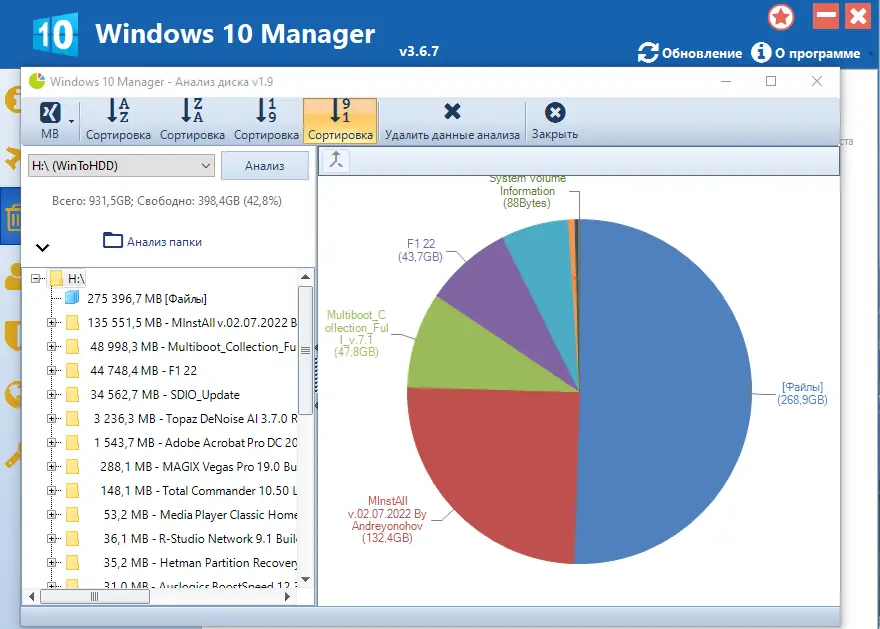Click the MInstAll (132,4GB) chart label

(387, 520)
